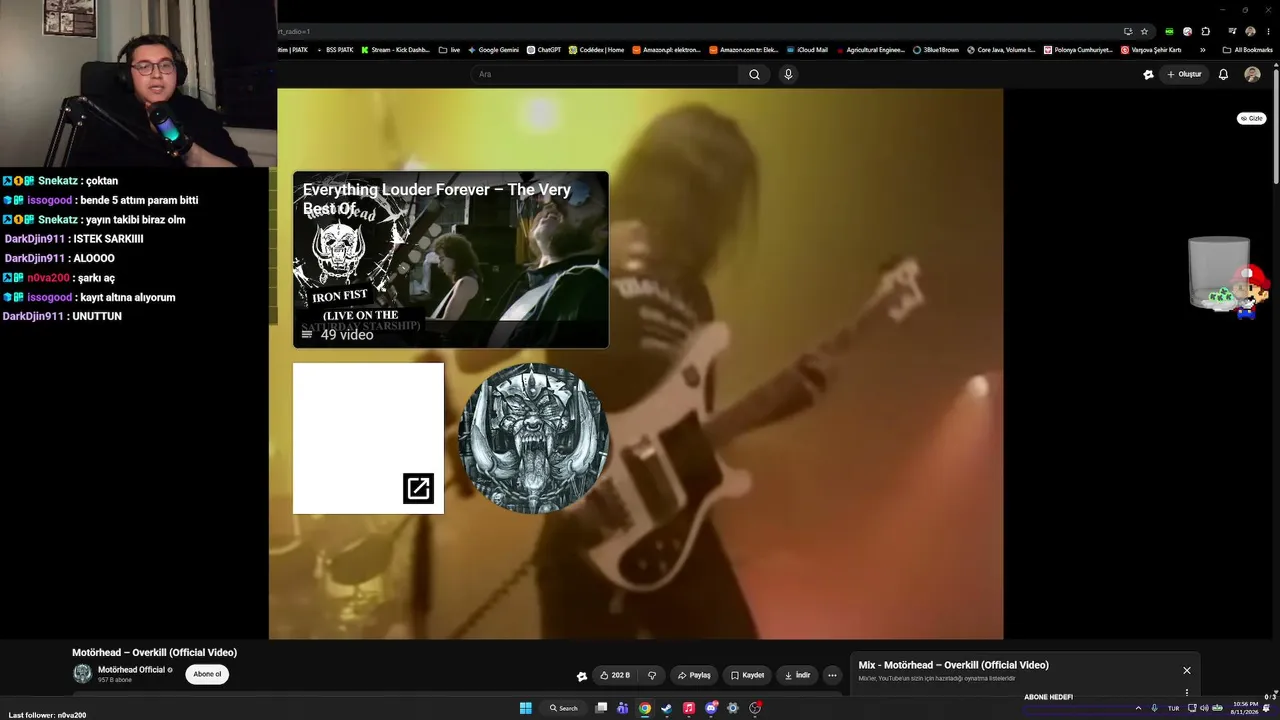Open the Mix panel three-dot options
The image size is (1280, 720).
point(1187,692)
